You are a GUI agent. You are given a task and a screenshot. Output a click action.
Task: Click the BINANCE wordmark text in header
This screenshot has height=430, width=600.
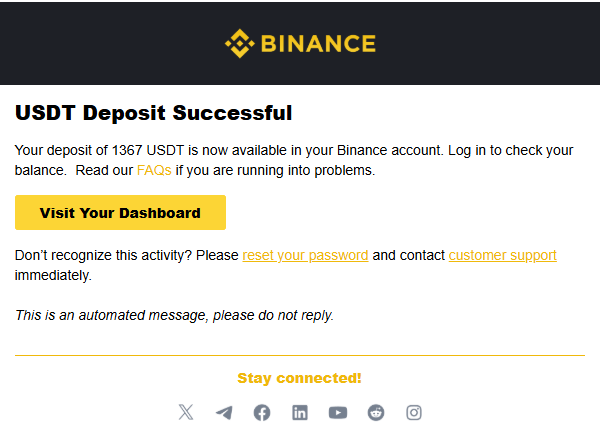tap(318, 44)
